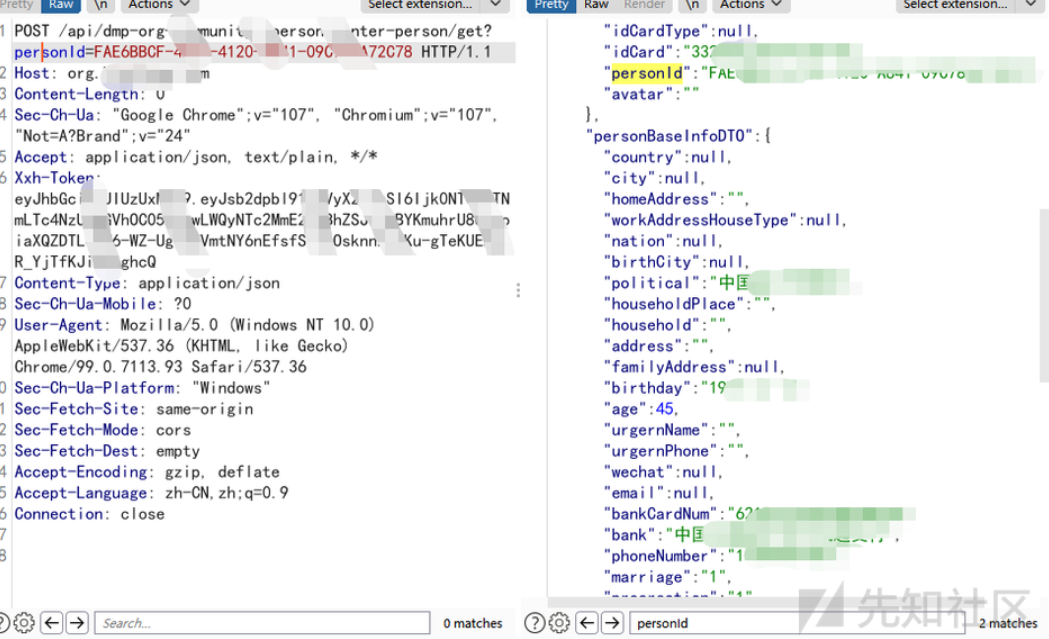Viewport: 1049px width, 639px height.
Task: Open request search settings gear
Action: [24, 623]
